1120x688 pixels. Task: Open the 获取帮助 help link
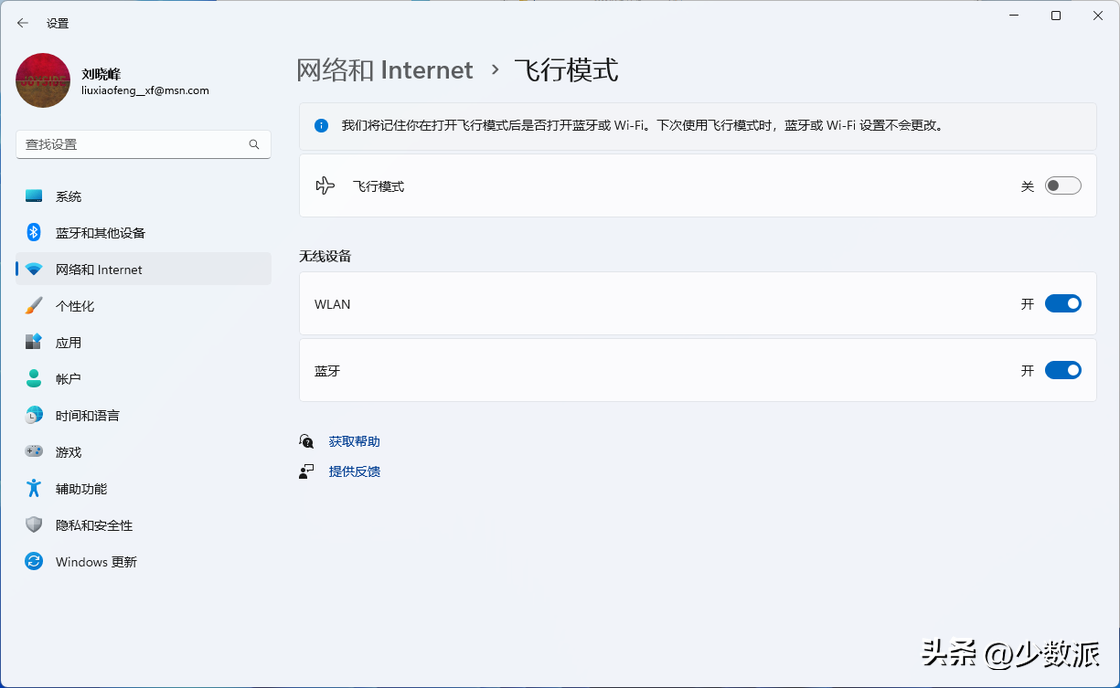pyautogui.click(x=354, y=442)
